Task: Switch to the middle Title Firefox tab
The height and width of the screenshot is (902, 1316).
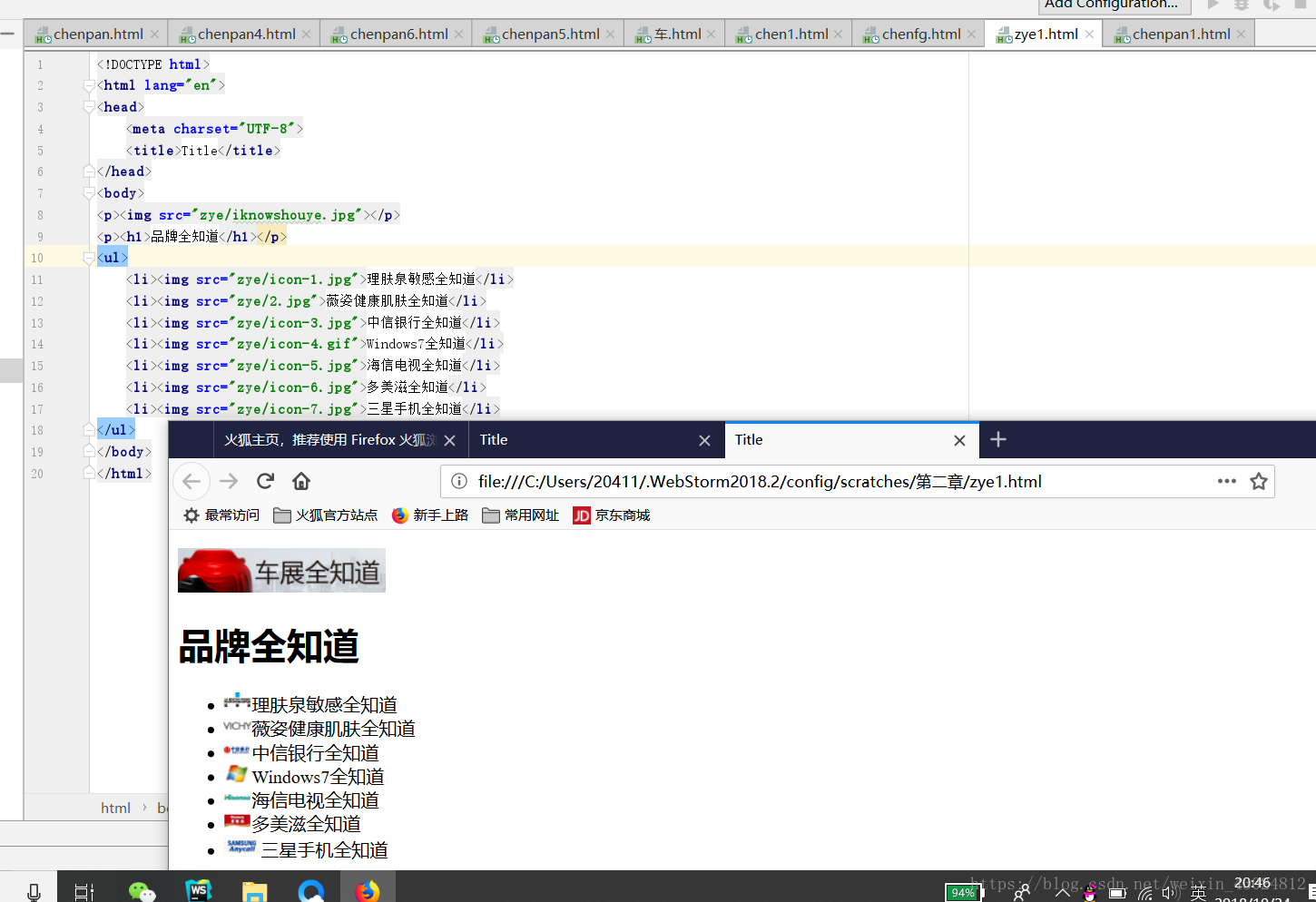Action: 596,440
